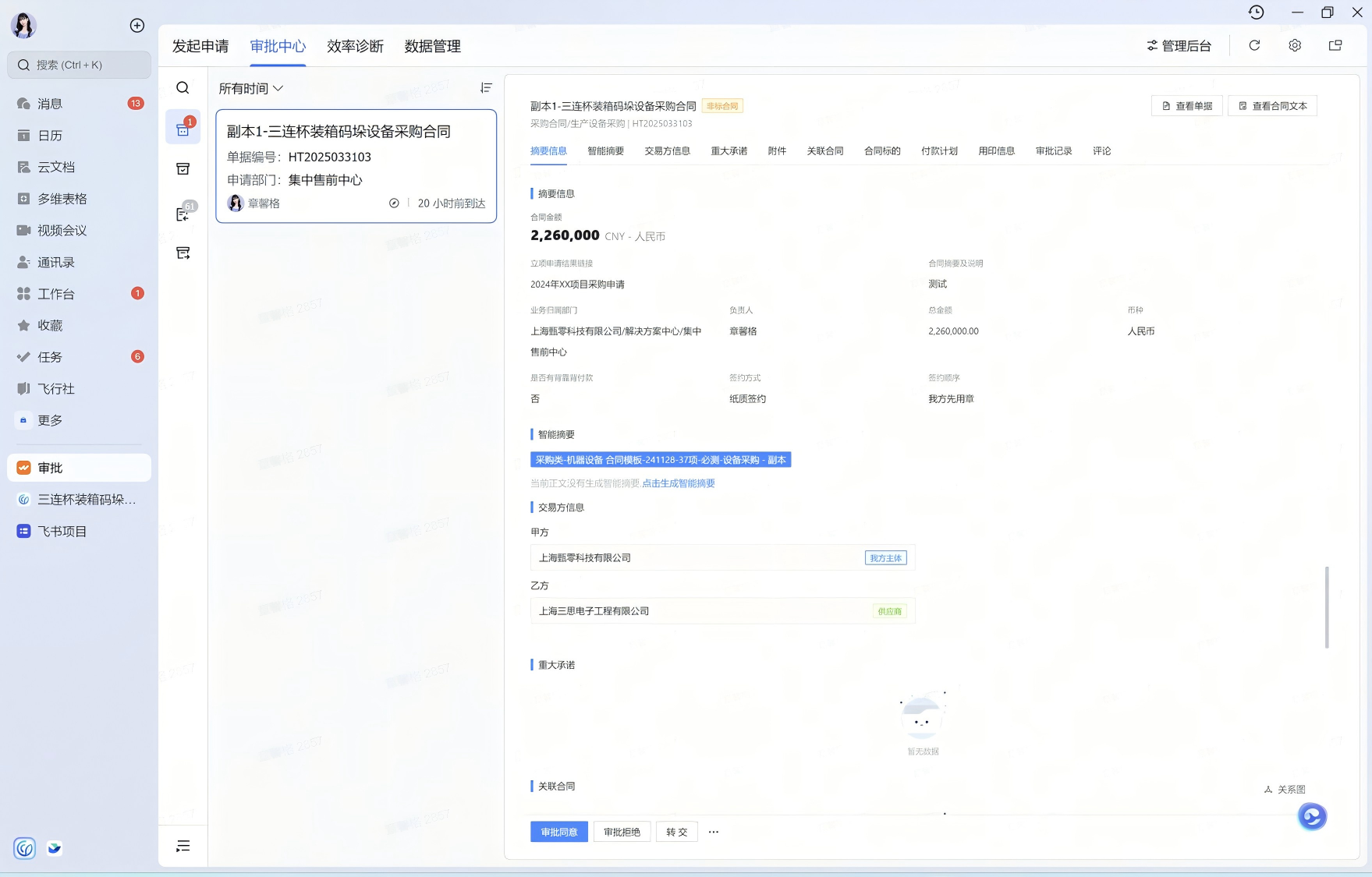Screen dimensions: 1372x877
Task: Click the search icon in approval sidebar
Action: point(183,88)
